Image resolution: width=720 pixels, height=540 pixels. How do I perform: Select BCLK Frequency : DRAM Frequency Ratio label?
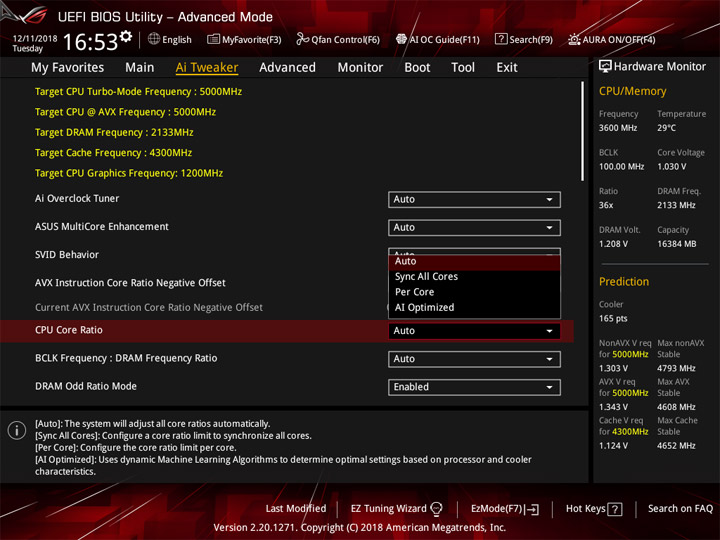coord(126,358)
